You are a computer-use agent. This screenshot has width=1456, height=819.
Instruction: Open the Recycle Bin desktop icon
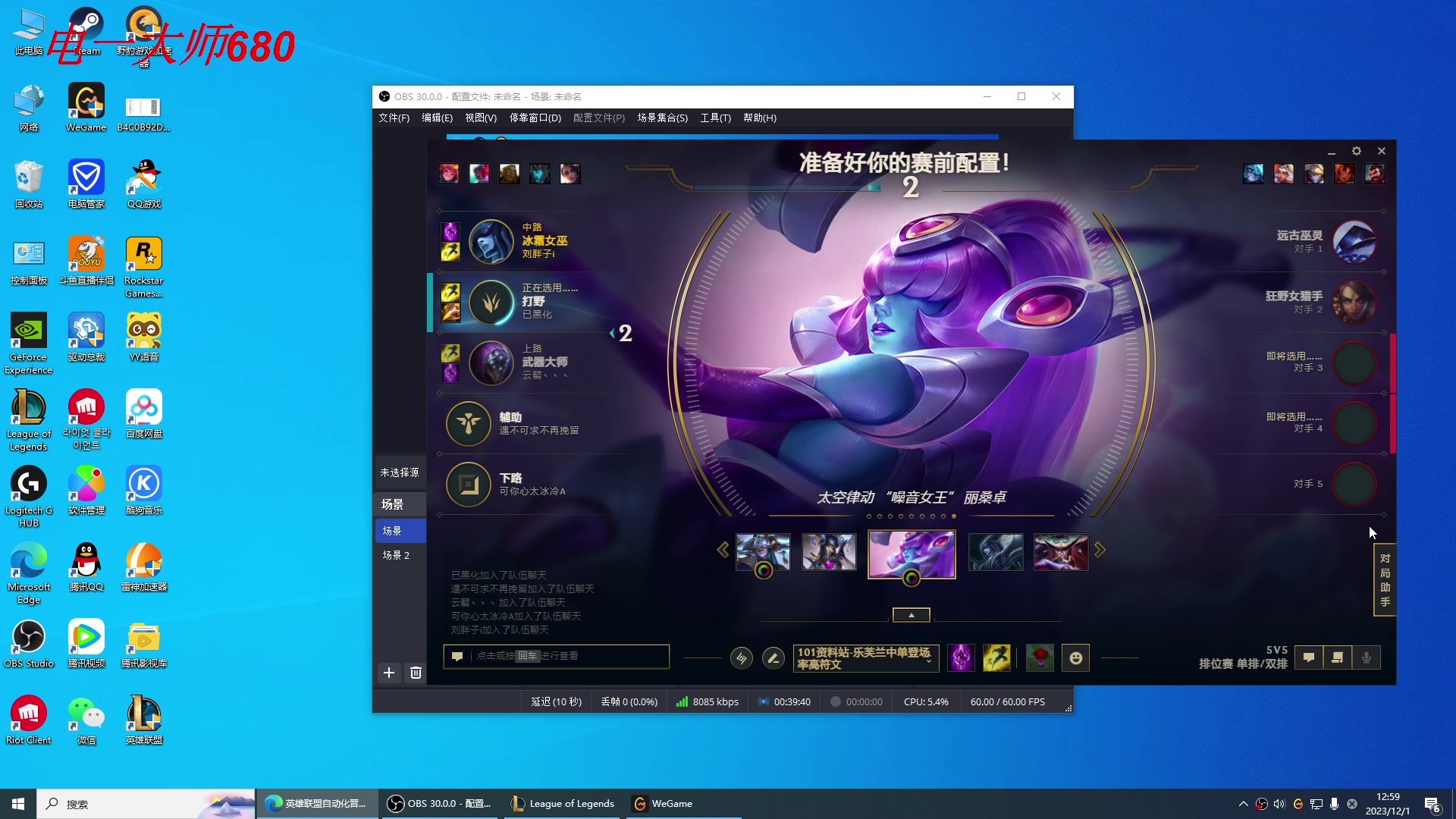(29, 184)
